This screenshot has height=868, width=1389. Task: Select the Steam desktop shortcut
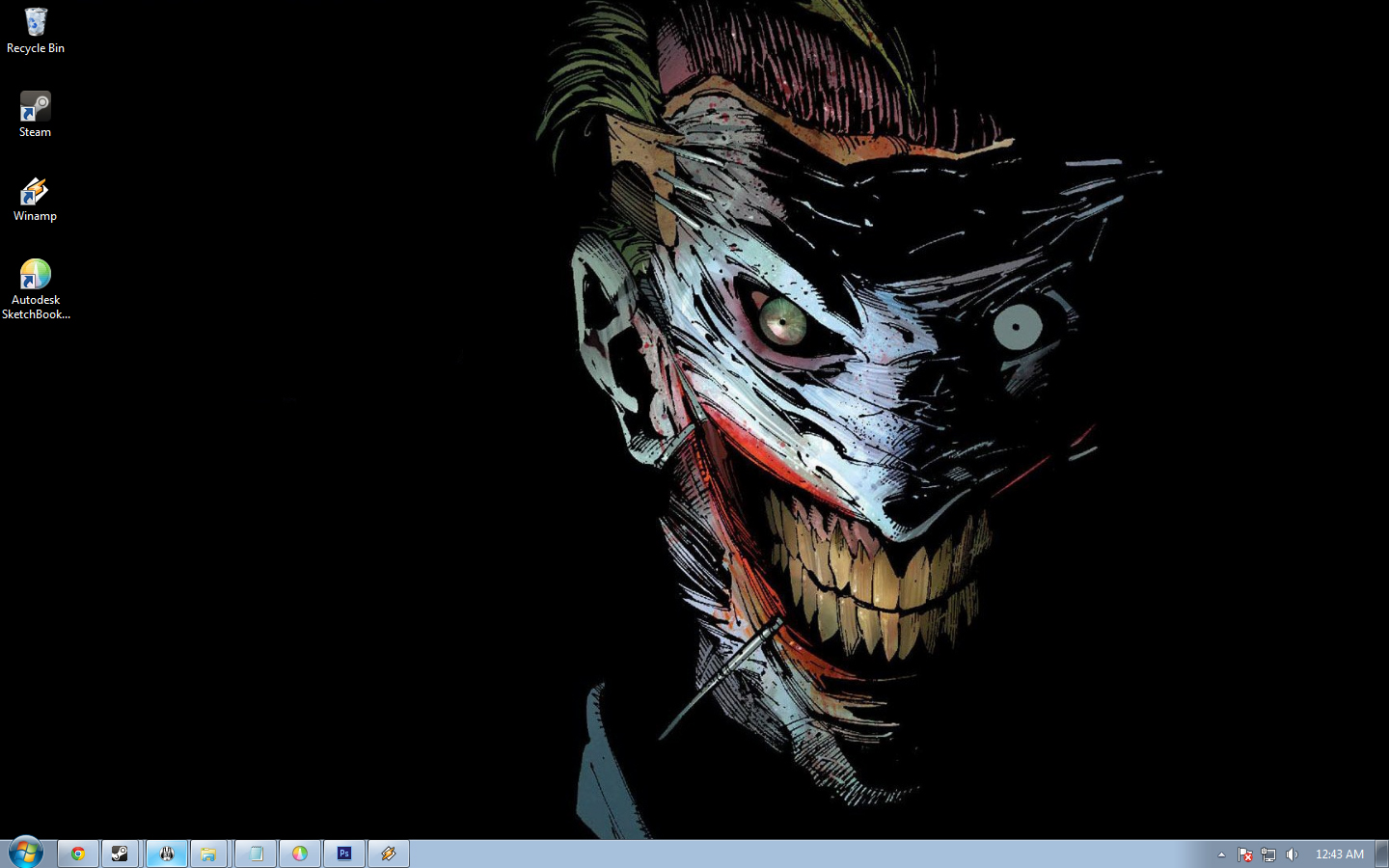[x=35, y=115]
